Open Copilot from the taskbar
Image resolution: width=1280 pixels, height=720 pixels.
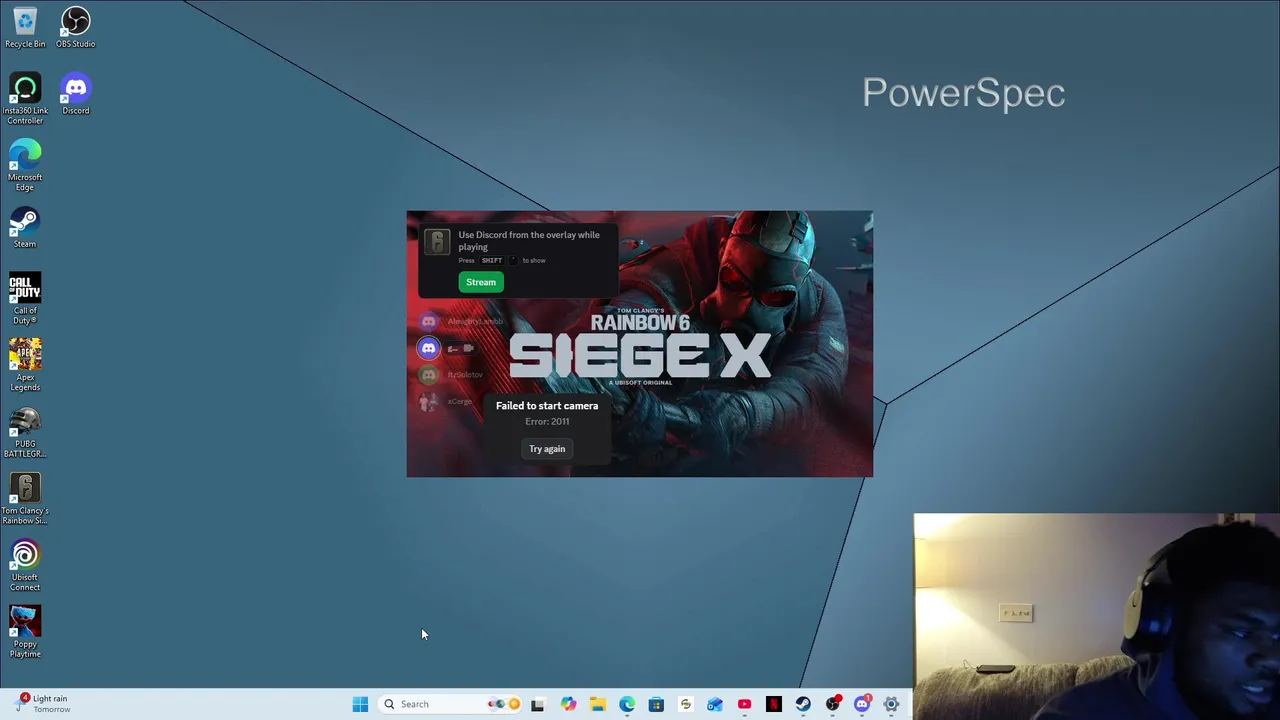coord(568,704)
